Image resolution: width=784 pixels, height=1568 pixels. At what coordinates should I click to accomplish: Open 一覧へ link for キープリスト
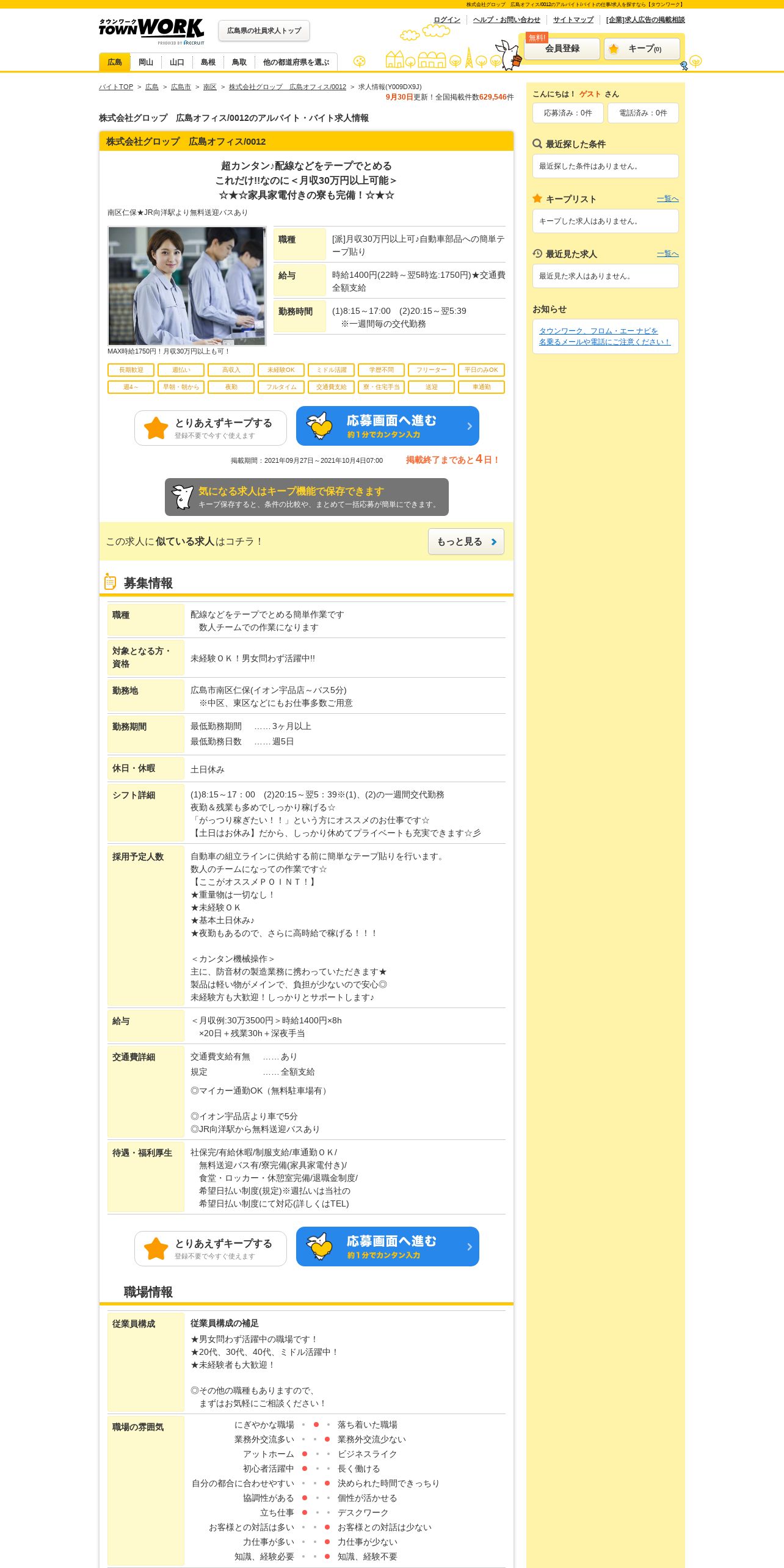point(668,198)
